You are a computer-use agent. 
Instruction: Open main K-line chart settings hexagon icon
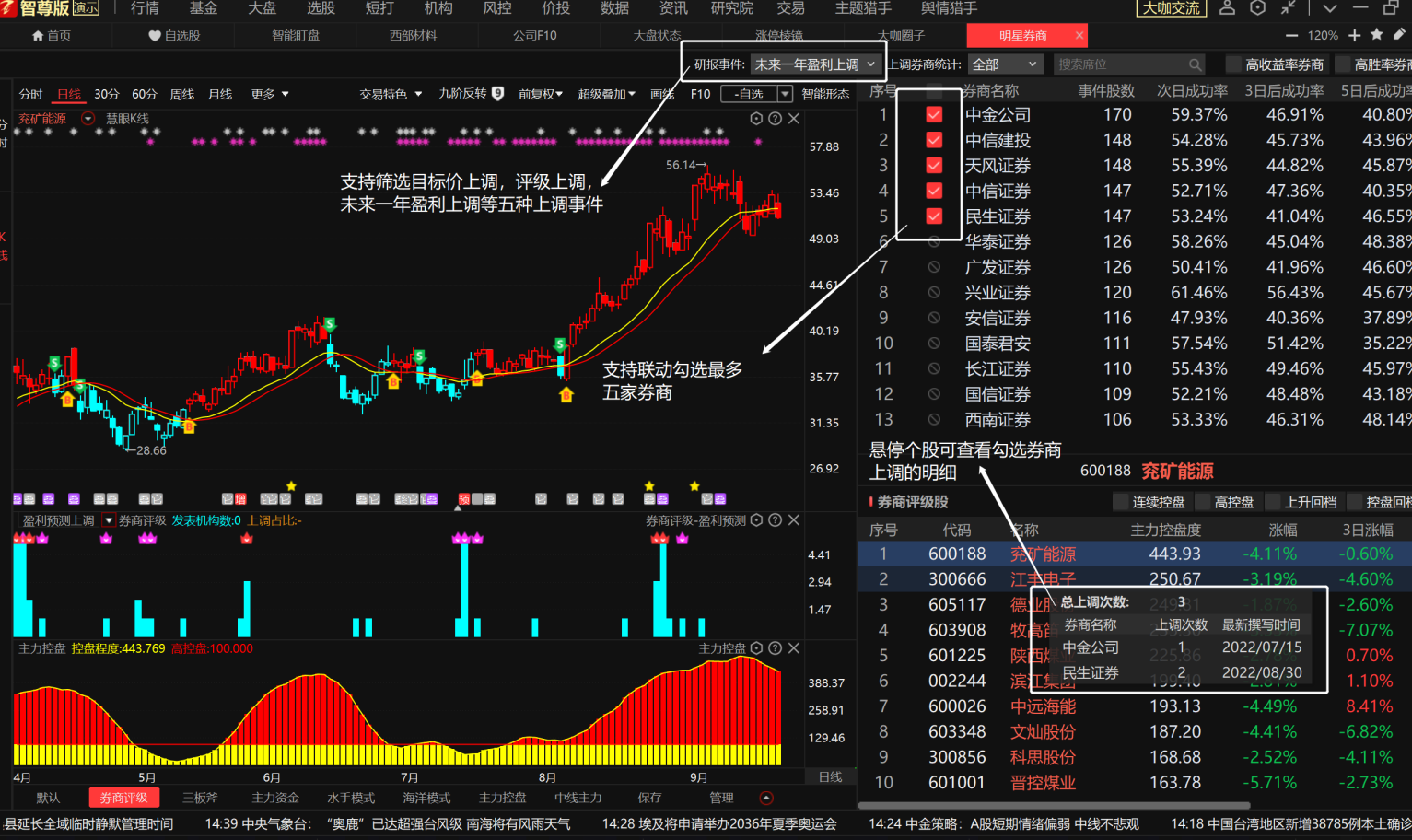point(756,119)
